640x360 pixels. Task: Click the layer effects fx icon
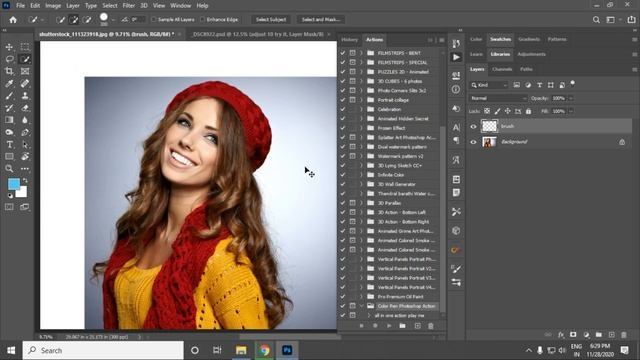561,335
